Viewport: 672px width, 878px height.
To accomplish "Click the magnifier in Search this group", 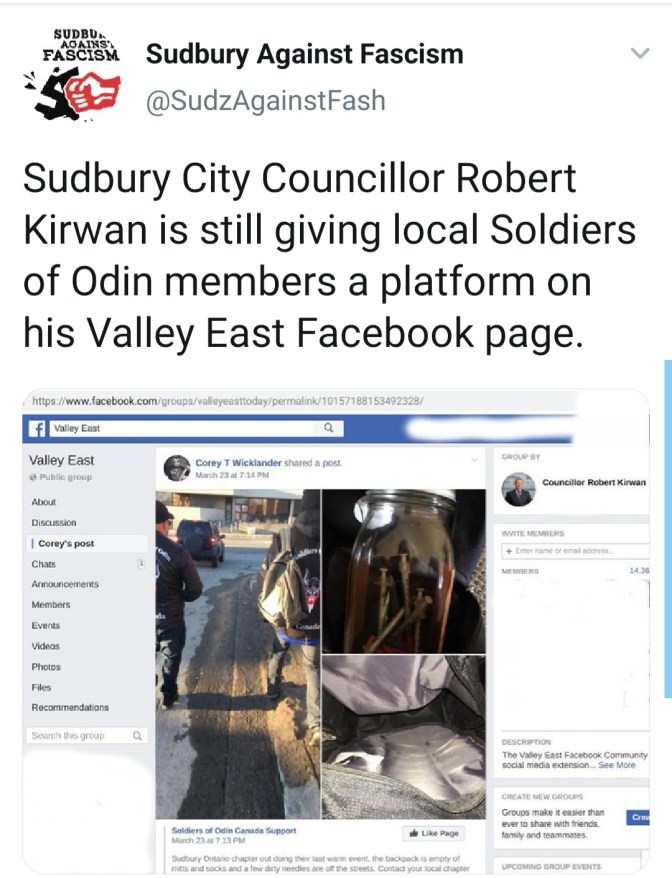I will [137, 735].
